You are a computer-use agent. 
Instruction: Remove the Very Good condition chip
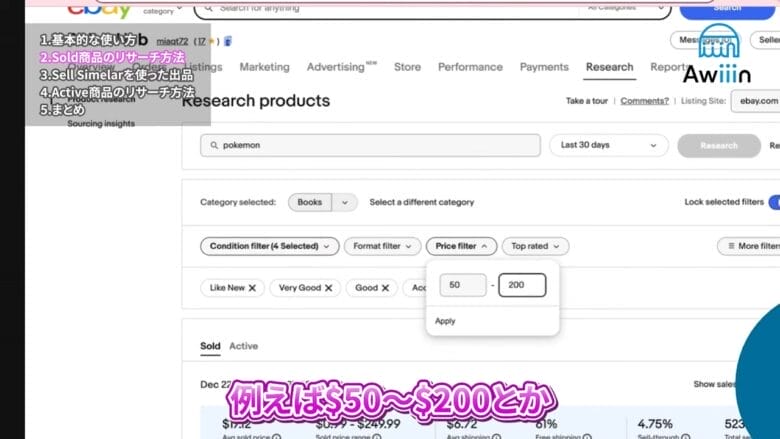pos(328,288)
